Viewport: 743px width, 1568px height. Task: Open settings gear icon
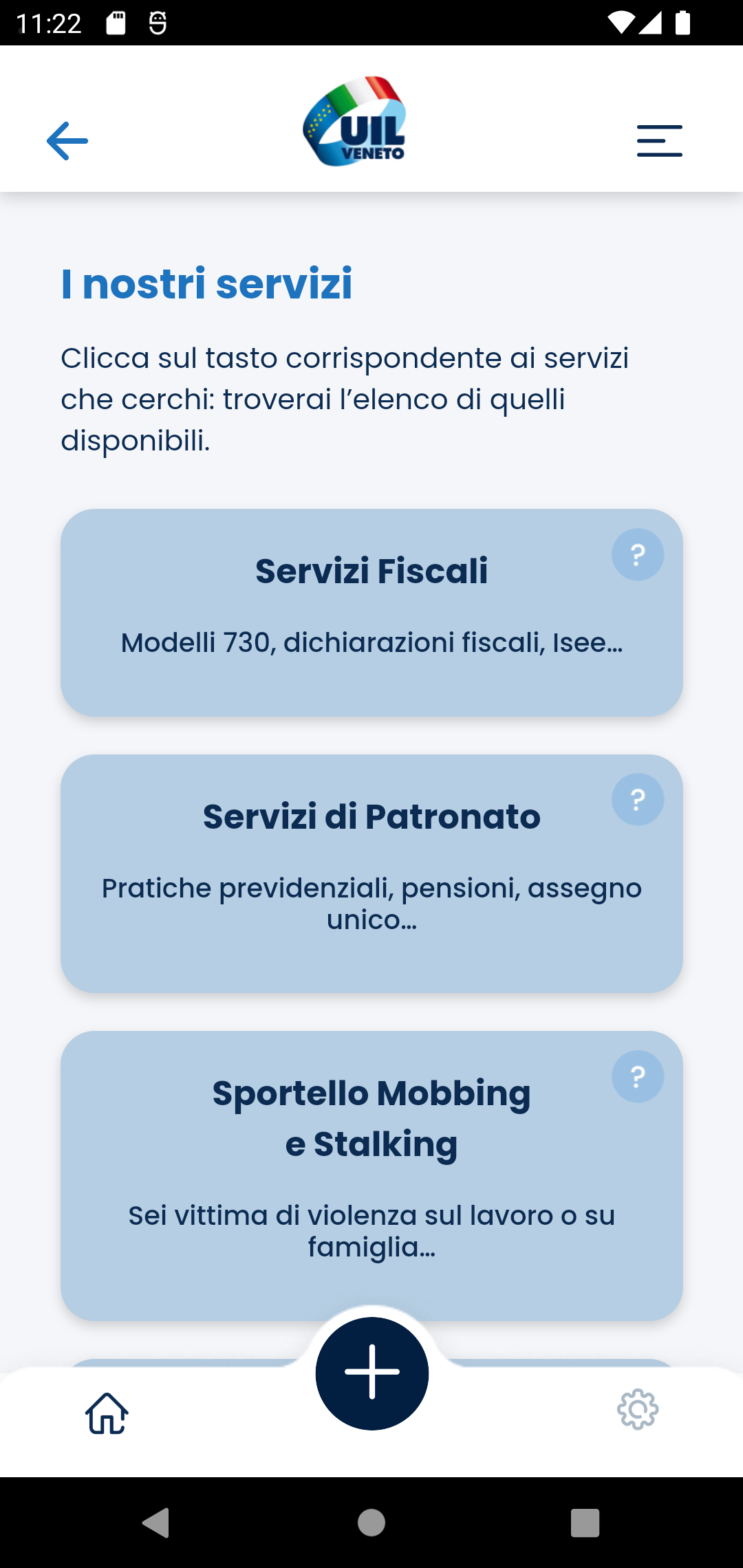point(638,1410)
